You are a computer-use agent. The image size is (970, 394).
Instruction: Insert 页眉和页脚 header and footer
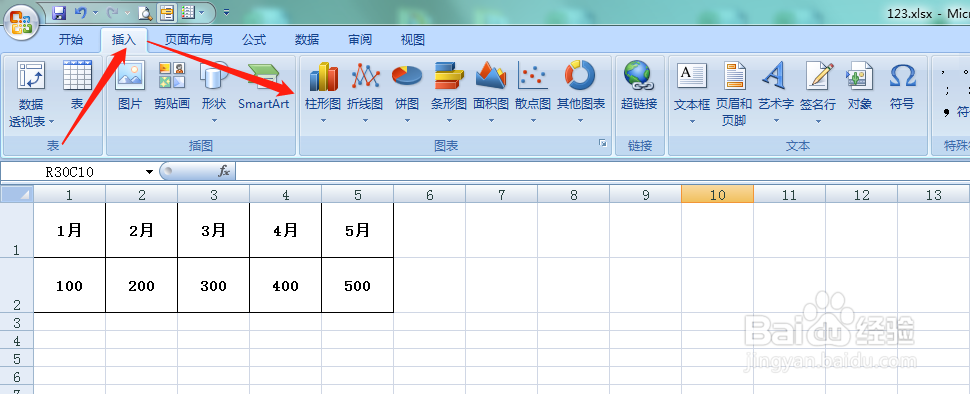click(734, 94)
